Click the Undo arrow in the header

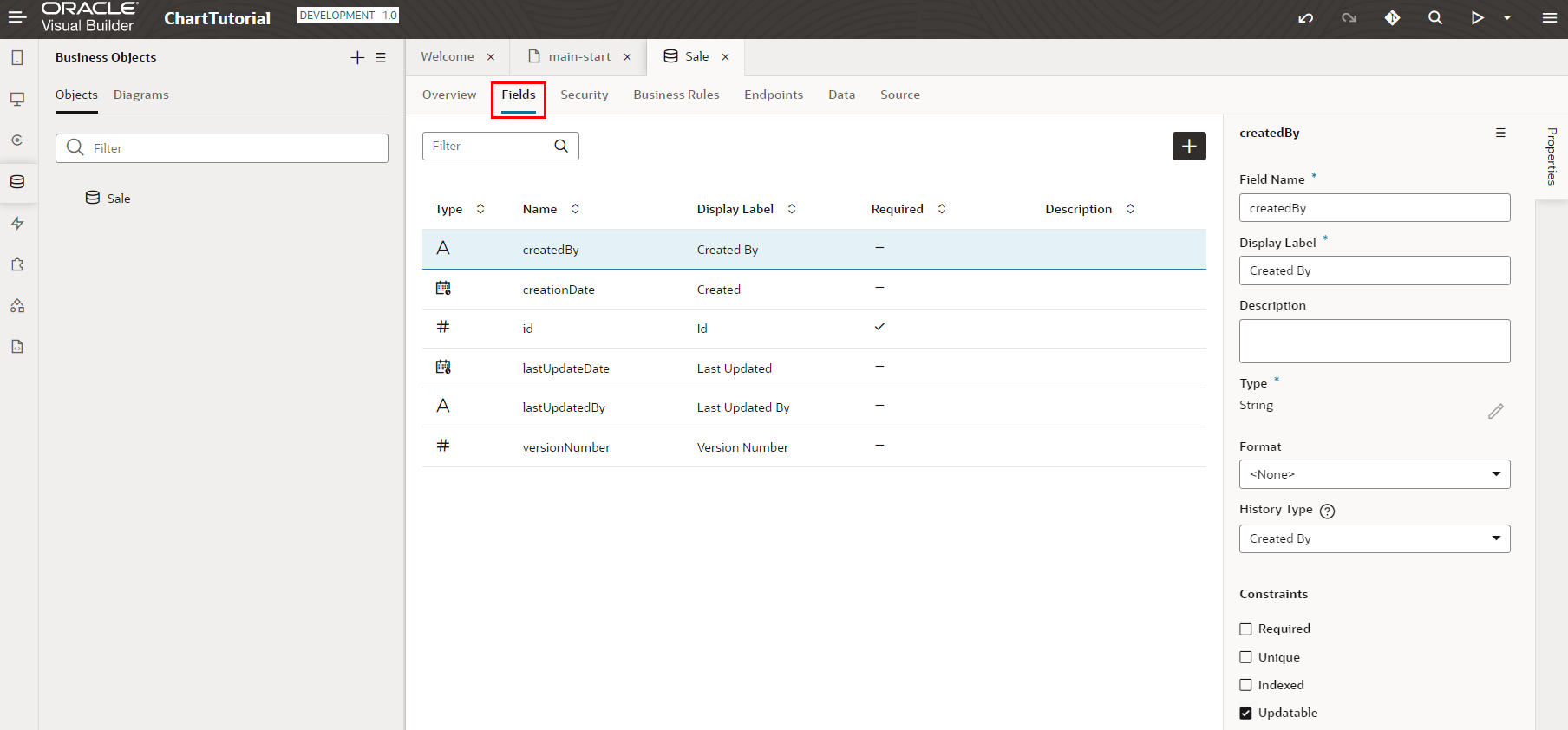1305,18
